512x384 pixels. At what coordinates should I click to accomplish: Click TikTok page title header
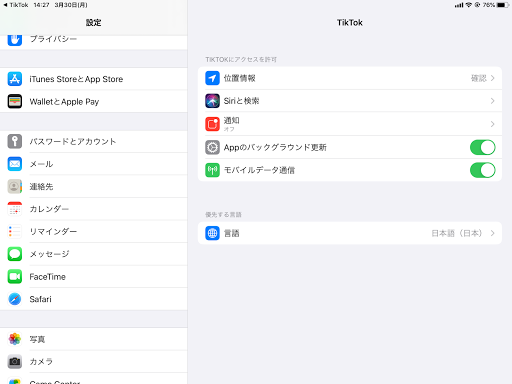click(x=350, y=23)
